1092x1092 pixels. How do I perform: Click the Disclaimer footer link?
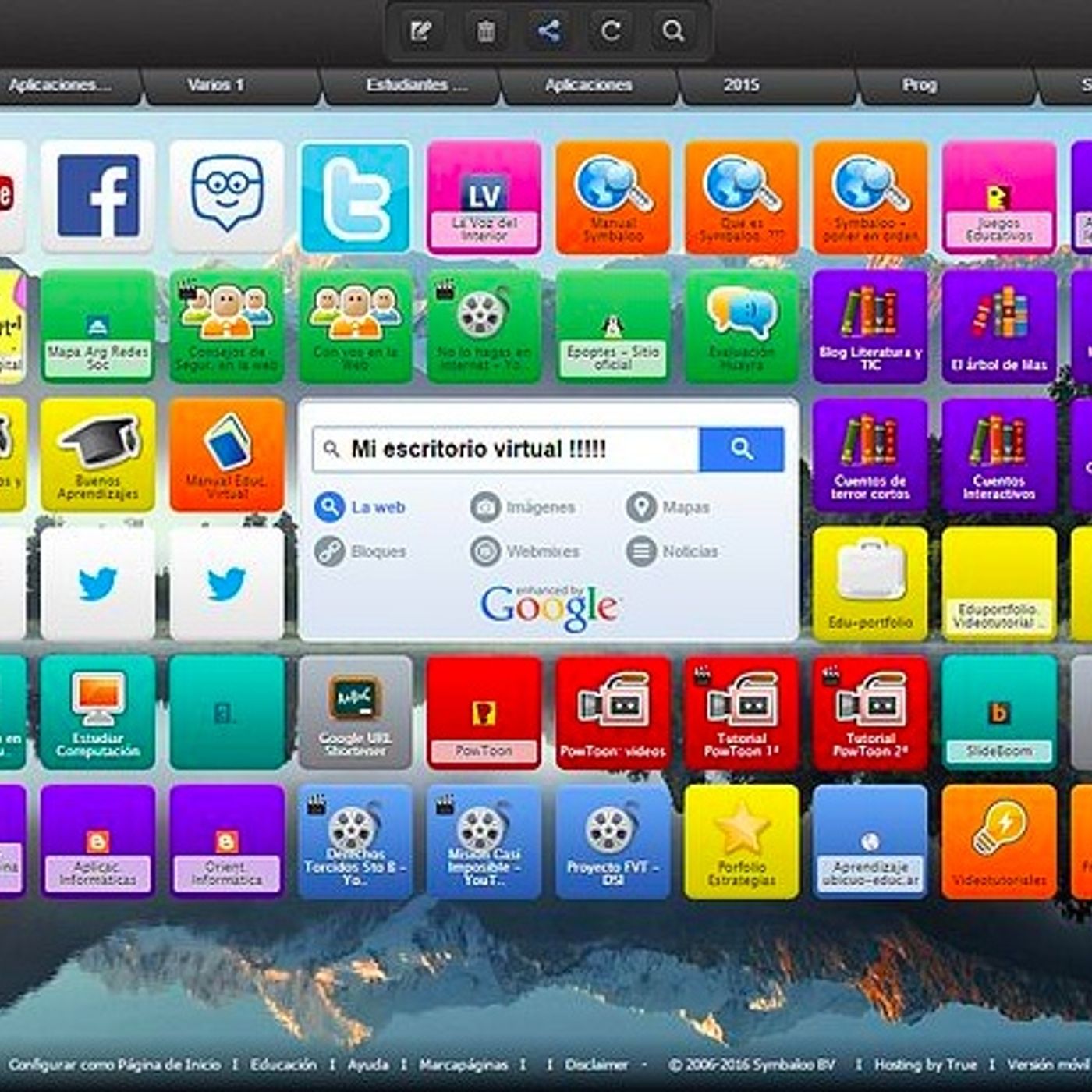597,1065
